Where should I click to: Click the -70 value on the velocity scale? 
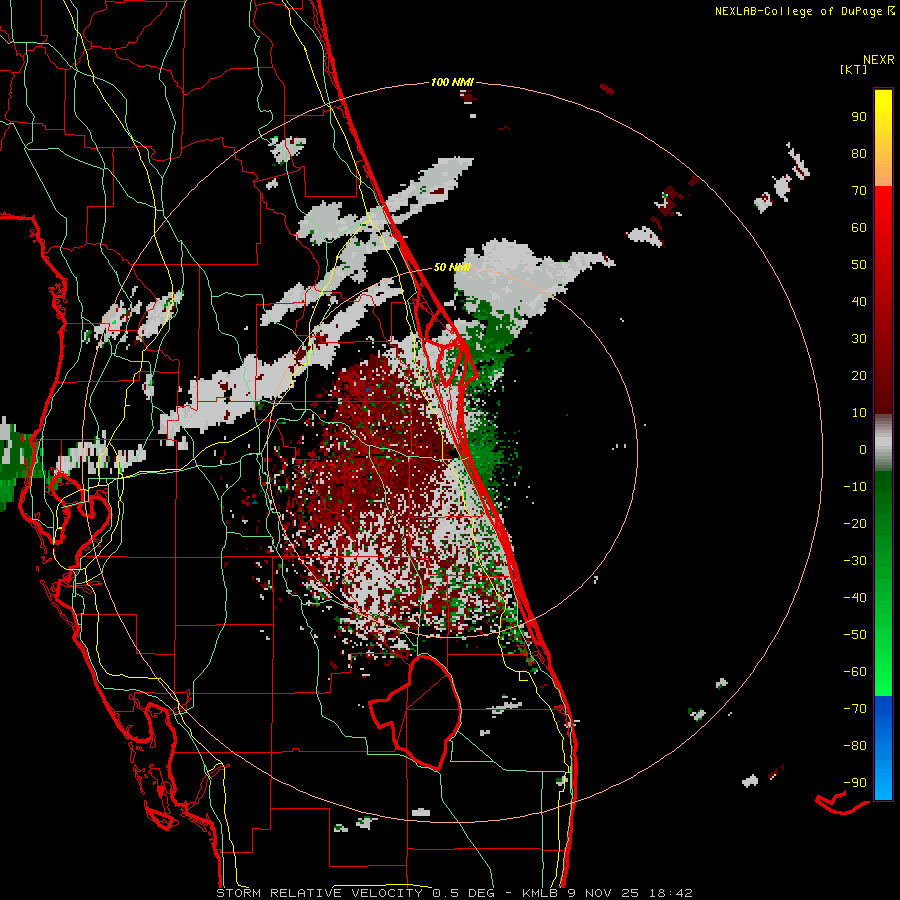pos(855,709)
